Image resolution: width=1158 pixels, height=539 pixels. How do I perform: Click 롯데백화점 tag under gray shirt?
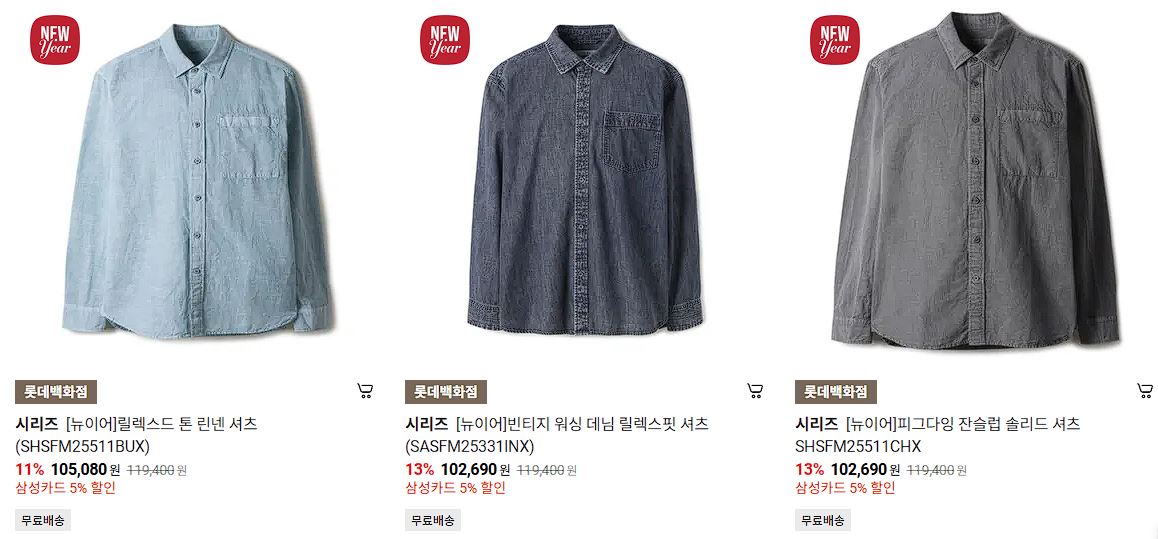(x=836, y=392)
